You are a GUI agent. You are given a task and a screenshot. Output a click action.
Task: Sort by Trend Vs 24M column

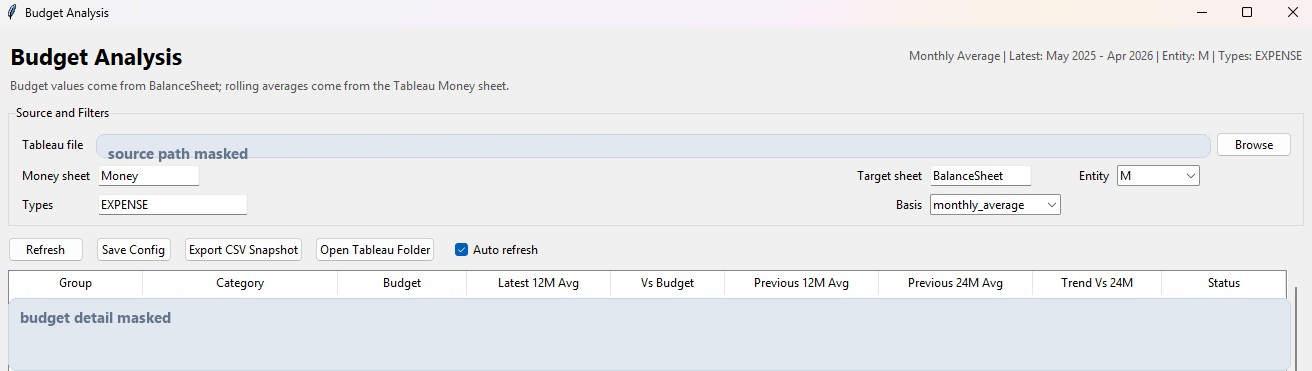(x=1097, y=283)
